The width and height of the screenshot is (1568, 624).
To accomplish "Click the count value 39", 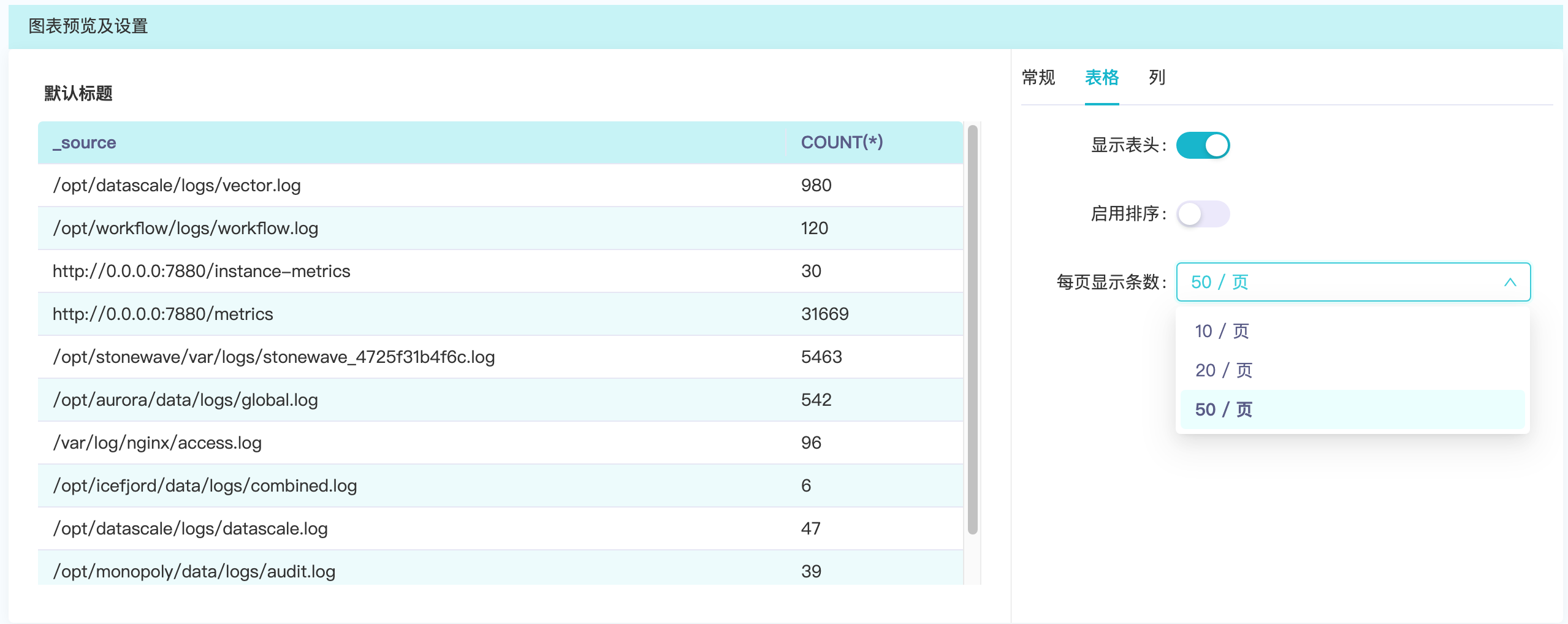I will click(811, 571).
